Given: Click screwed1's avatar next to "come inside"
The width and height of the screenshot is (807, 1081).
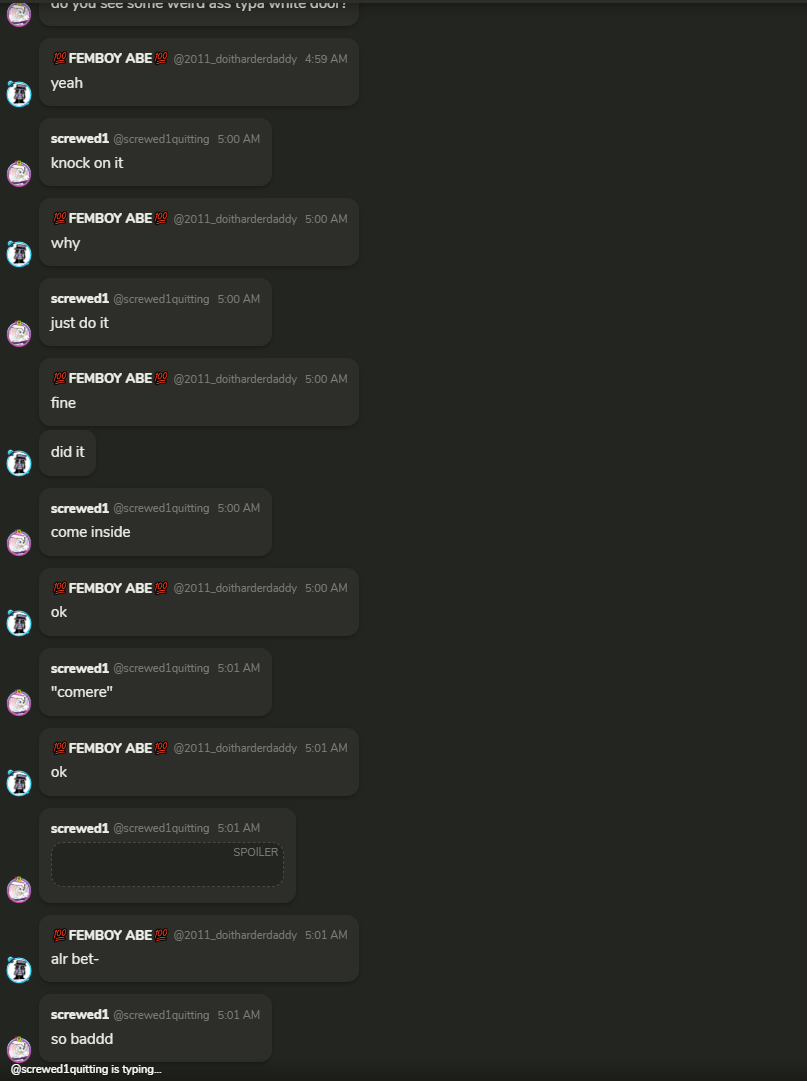Looking at the screenshot, I should pos(19,543).
